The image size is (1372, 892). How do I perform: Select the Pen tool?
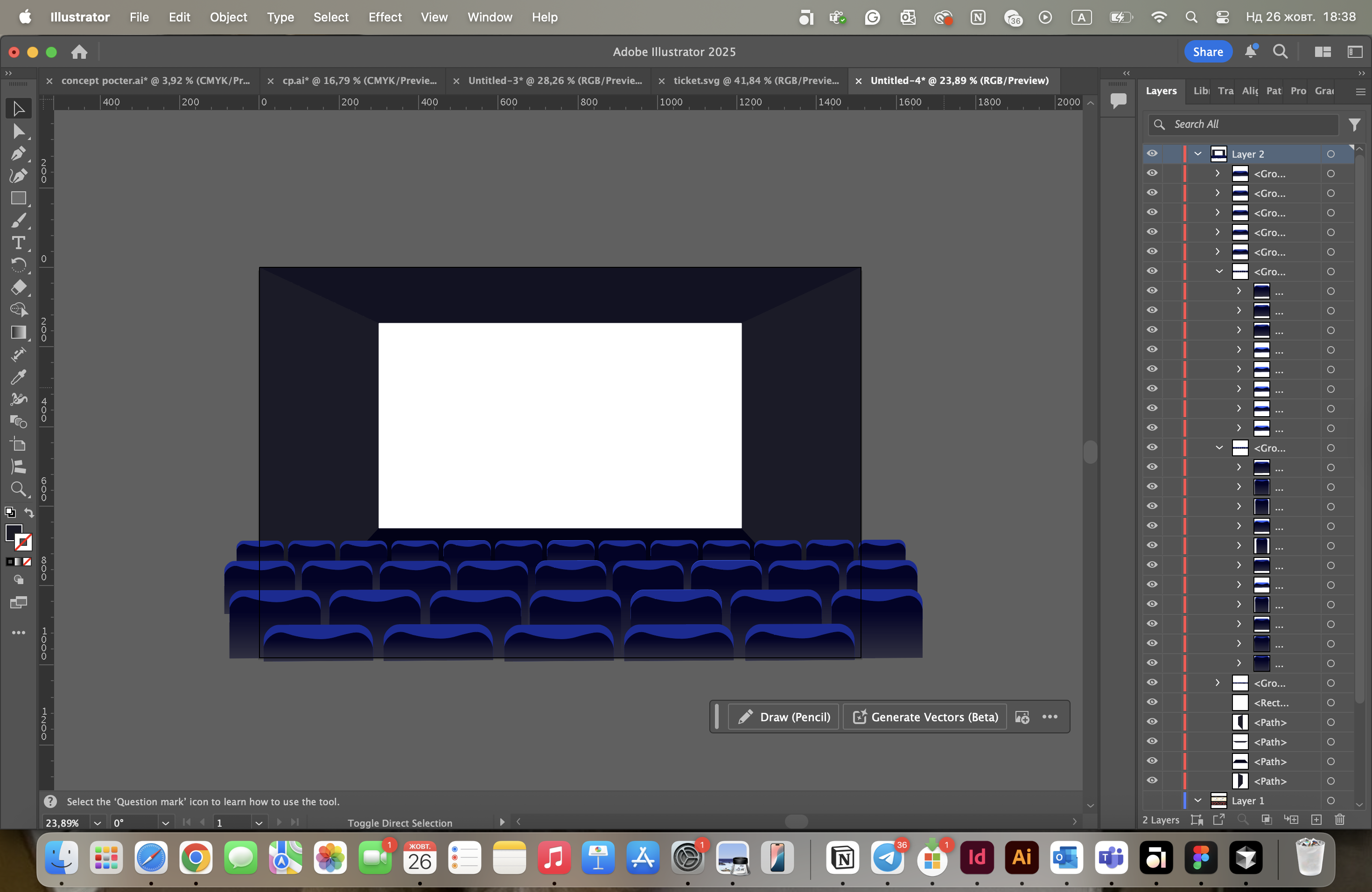click(18, 154)
